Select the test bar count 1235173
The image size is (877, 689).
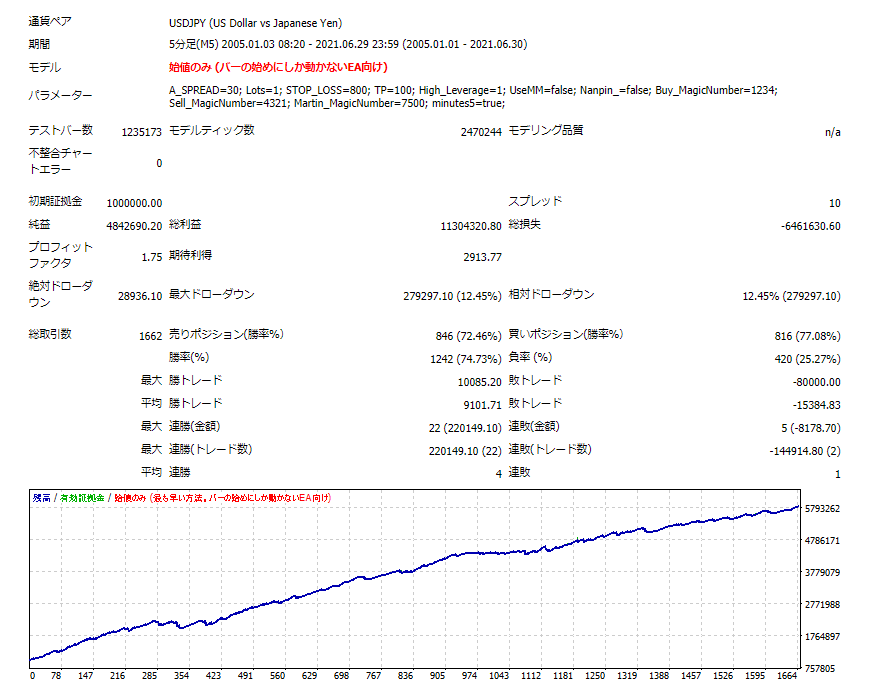[x=142, y=132]
